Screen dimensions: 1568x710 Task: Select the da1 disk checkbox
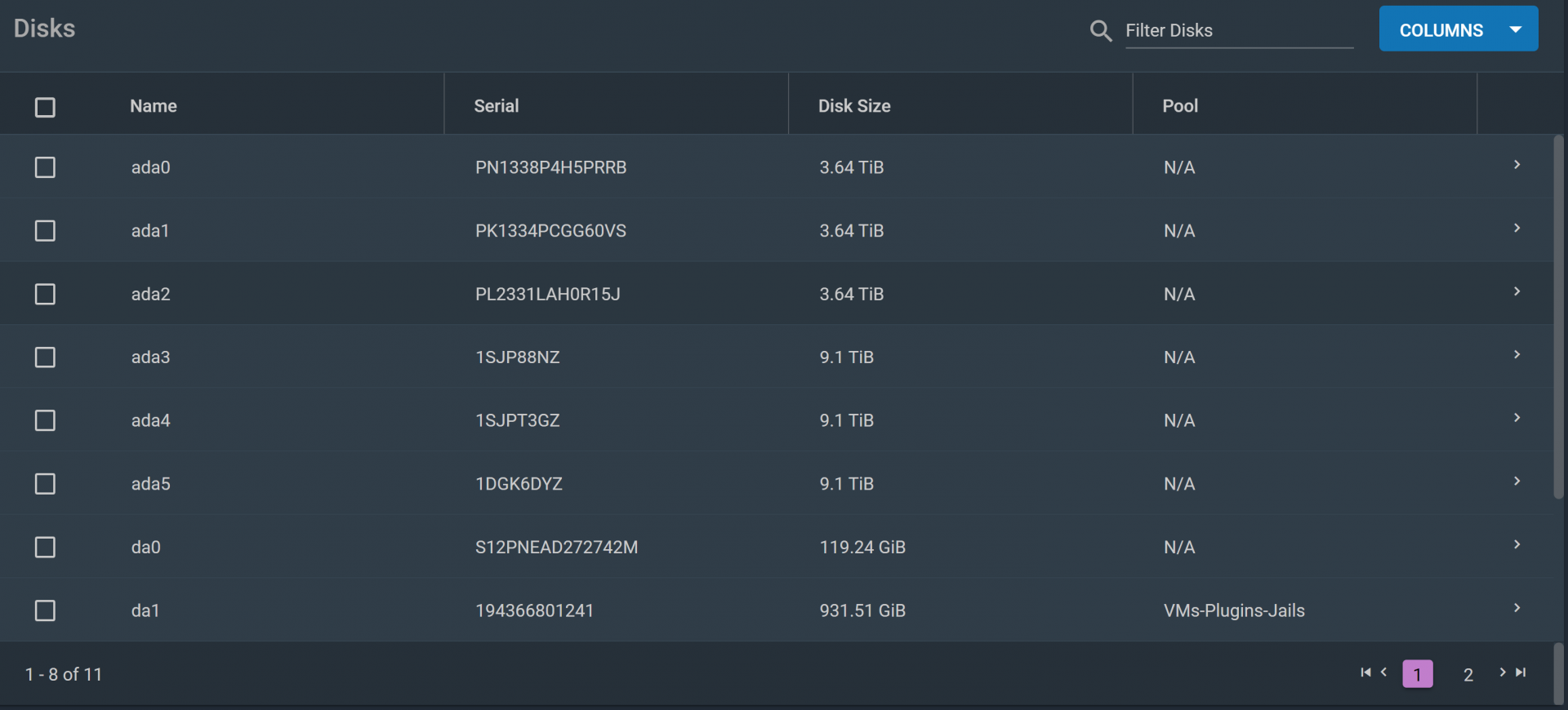(45, 610)
